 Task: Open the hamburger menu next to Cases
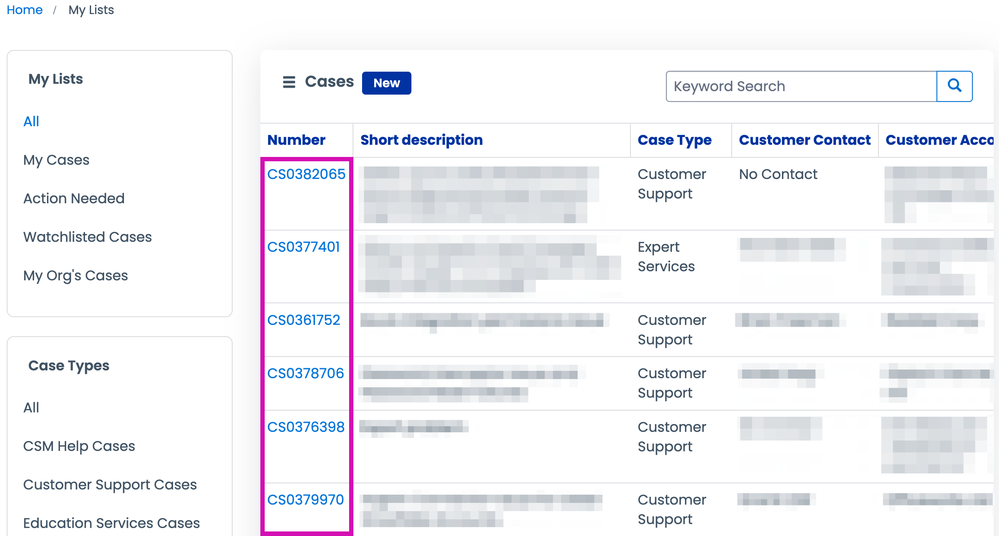coord(289,83)
